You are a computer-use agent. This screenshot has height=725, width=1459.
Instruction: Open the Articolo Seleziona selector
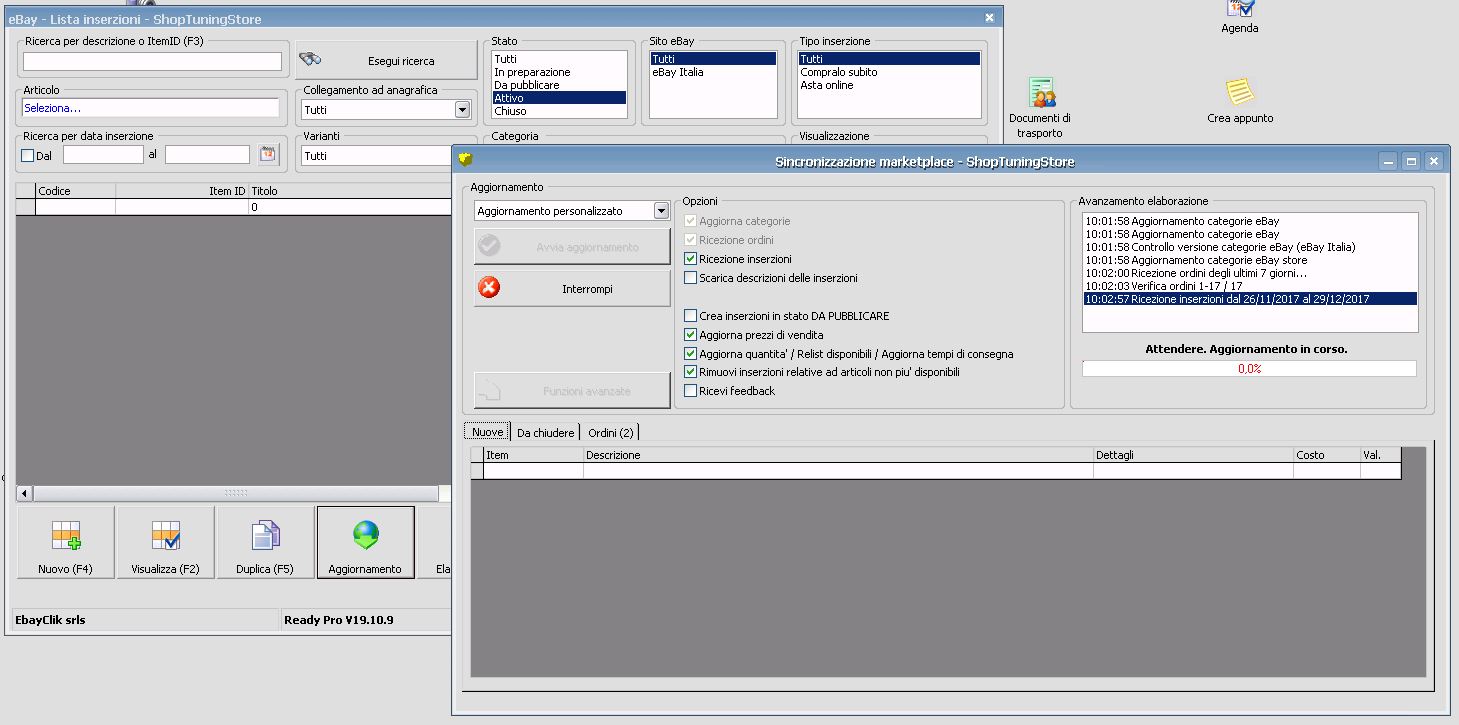(x=151, y=108)
